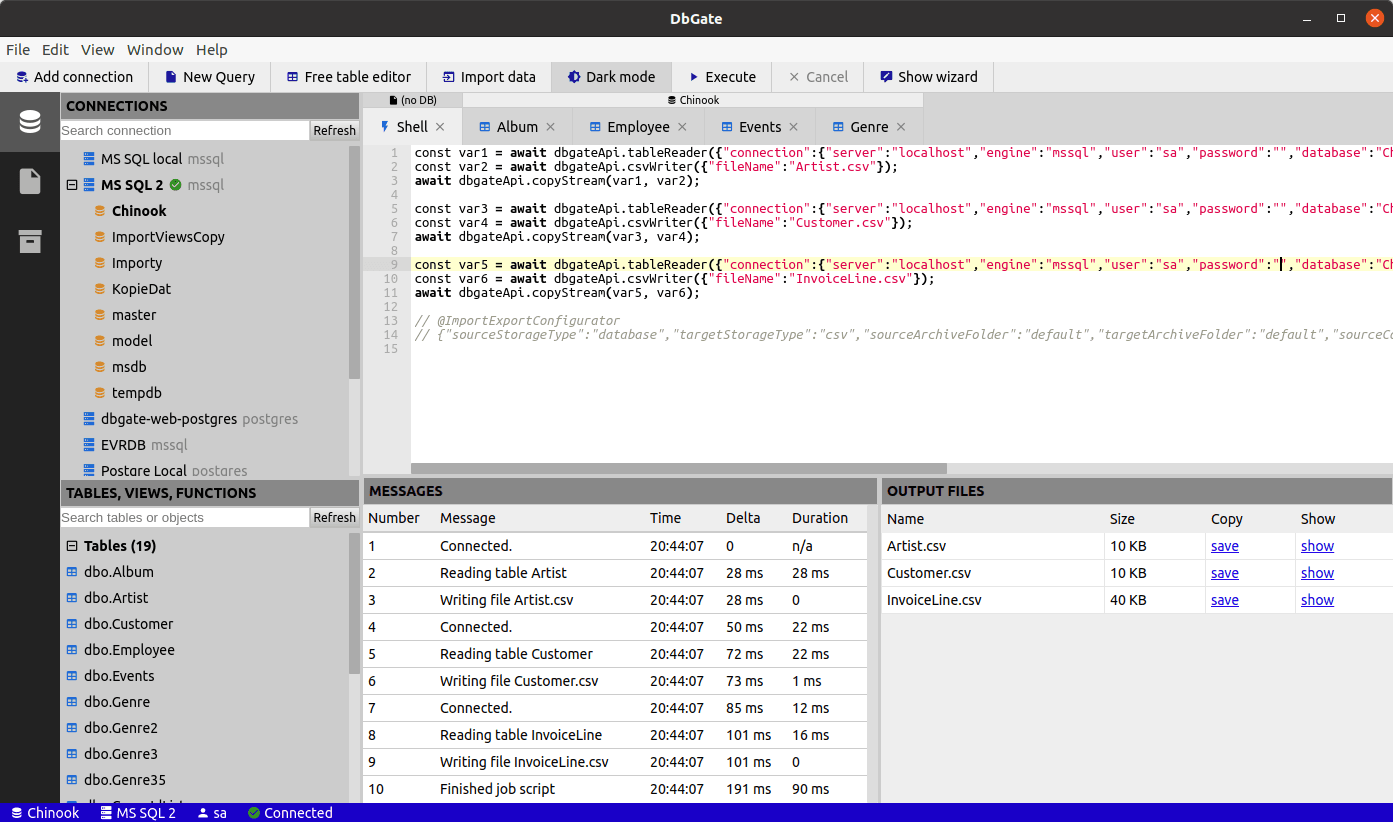Click the show link for InvoiceLine.csv
The width and height of the screenshot is (1393, 822).
[x=1317, y=599]
